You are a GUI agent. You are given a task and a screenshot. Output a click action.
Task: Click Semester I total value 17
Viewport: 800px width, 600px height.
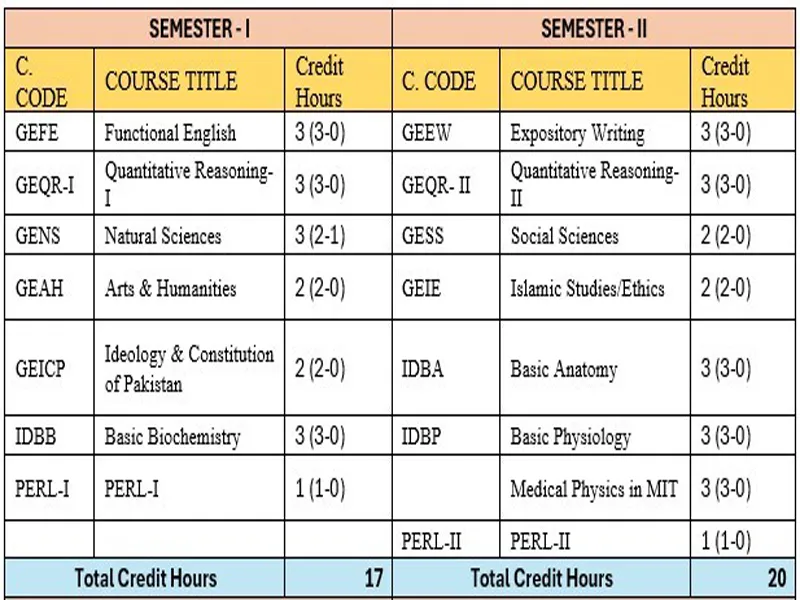pyautogui.click(x=371, y=578)
